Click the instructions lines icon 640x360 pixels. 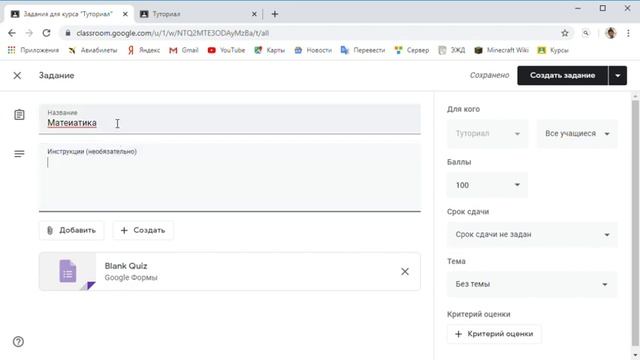(x=19, y=154)
